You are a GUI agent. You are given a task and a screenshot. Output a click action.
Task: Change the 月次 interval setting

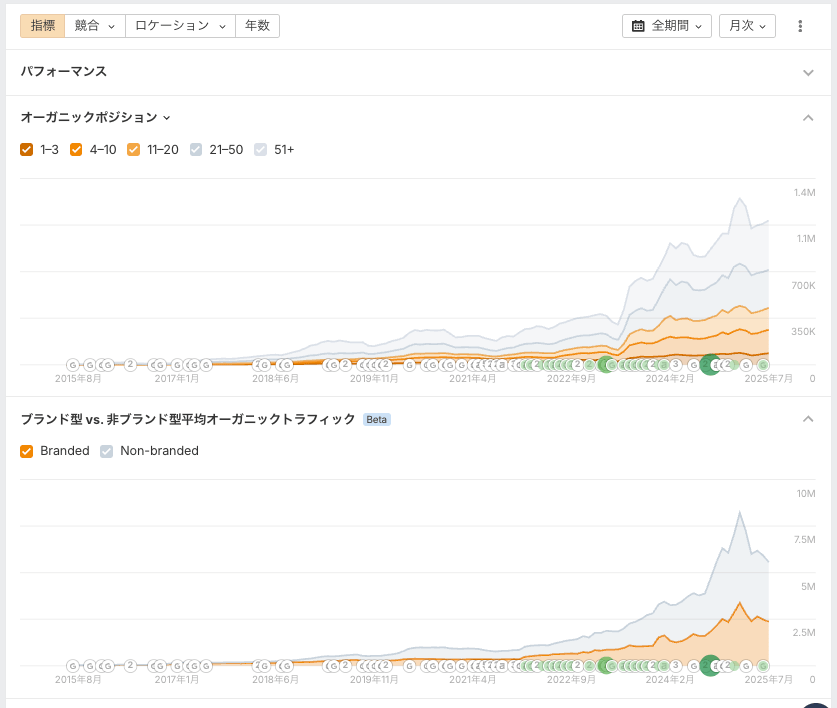[747, 26]
